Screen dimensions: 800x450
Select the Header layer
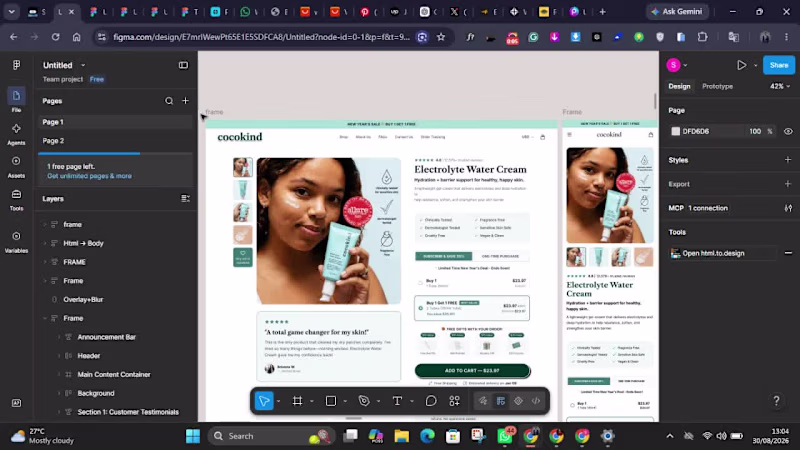89,356
